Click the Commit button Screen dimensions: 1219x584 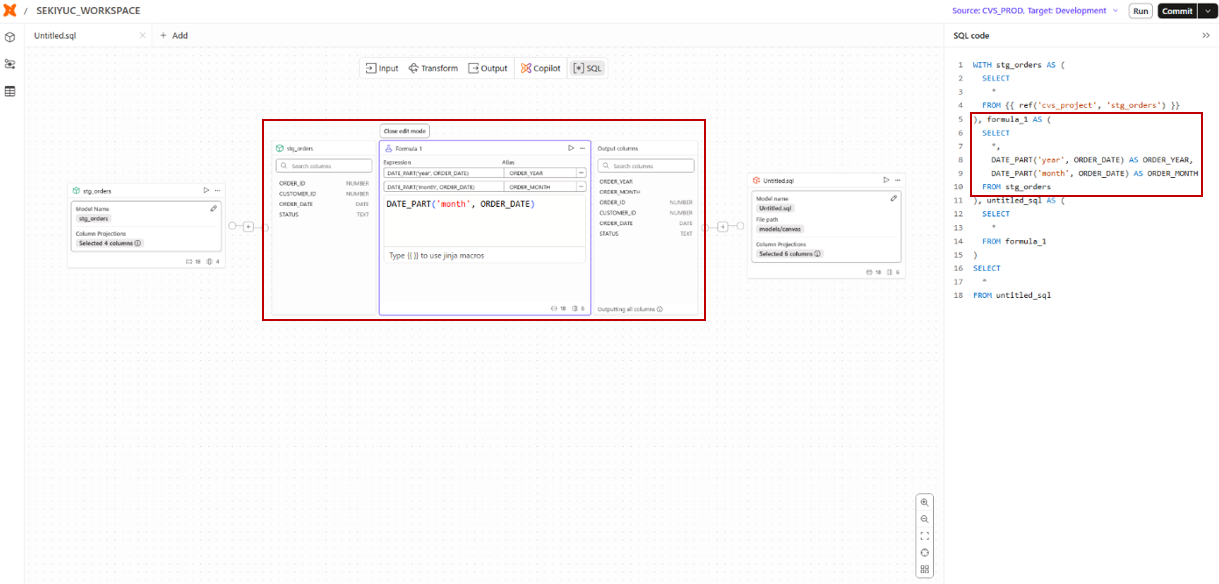1176,11
